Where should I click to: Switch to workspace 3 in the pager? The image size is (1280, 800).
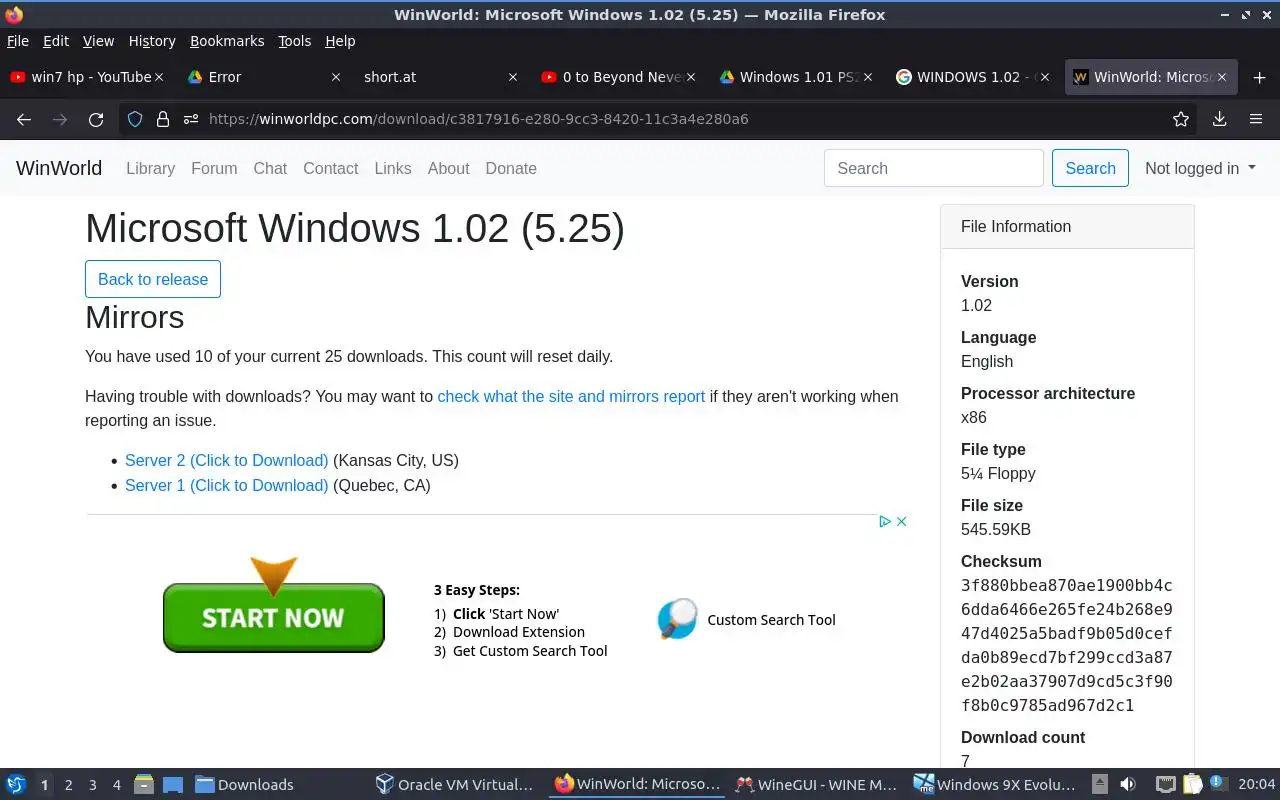pyautogui.click(x=92, y=785)
